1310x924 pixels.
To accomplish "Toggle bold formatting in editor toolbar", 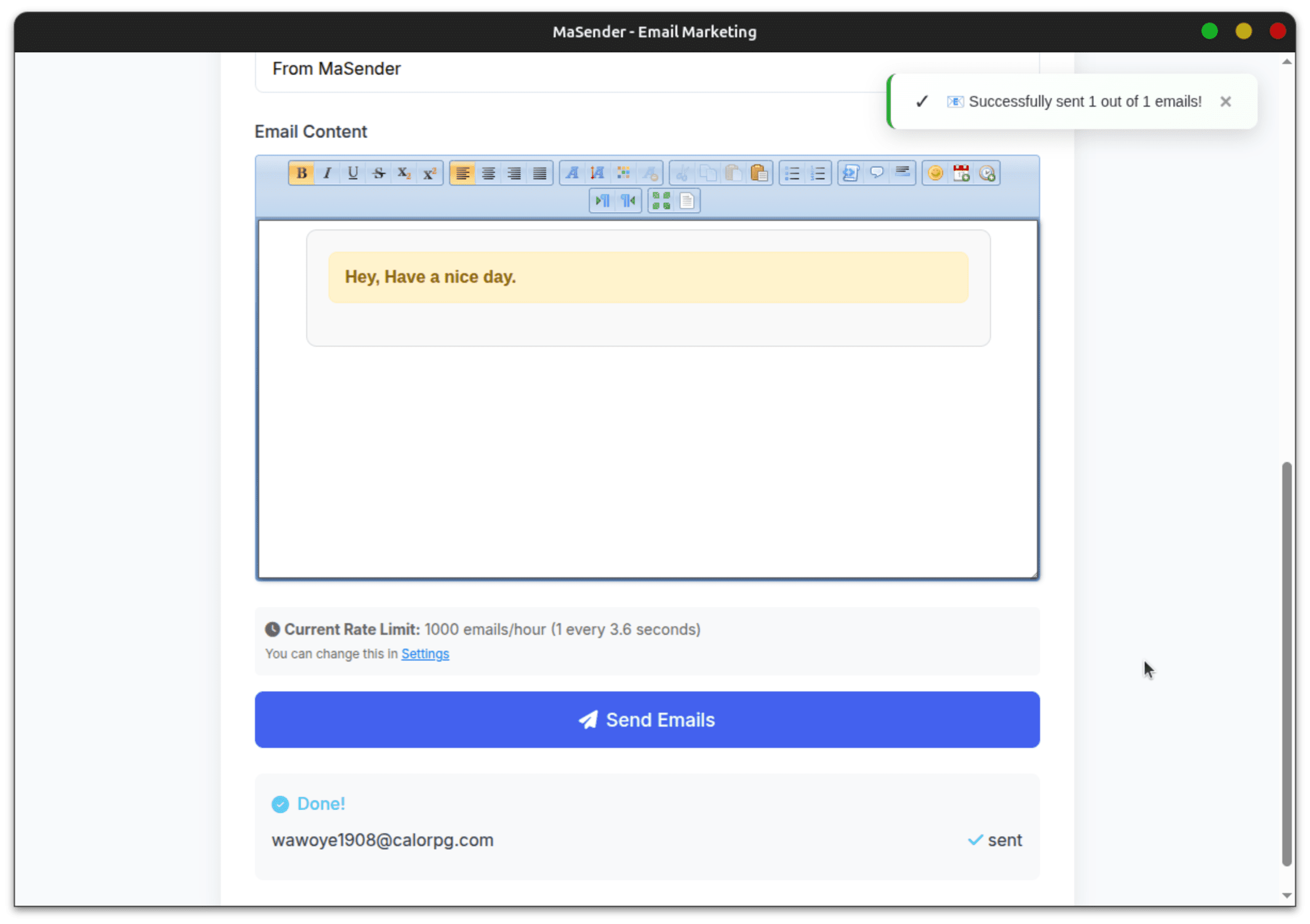I will [x=301, y=173].
